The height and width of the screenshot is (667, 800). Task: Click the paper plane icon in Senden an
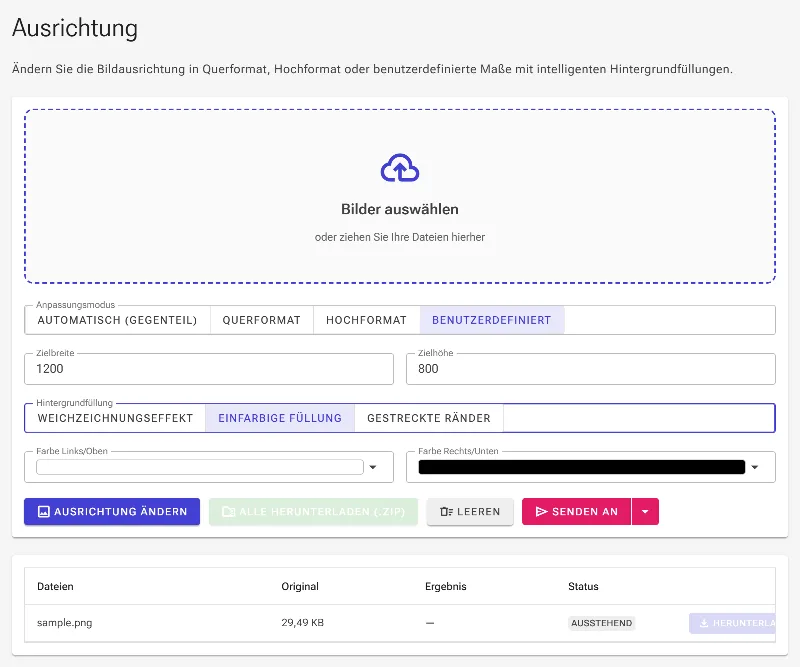[541, 511]
